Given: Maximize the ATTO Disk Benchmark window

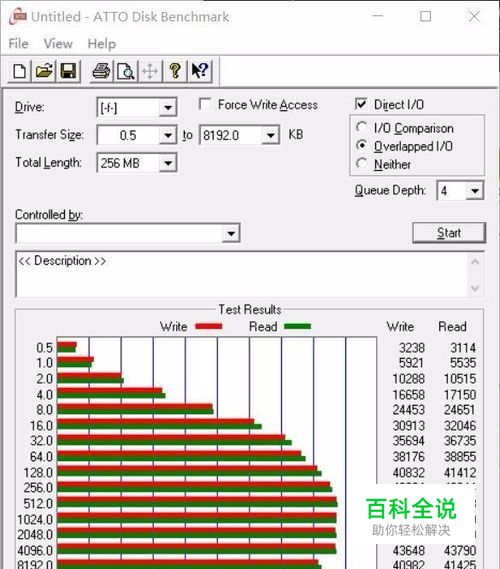Looking at the screenshot, I should point(425,16).
